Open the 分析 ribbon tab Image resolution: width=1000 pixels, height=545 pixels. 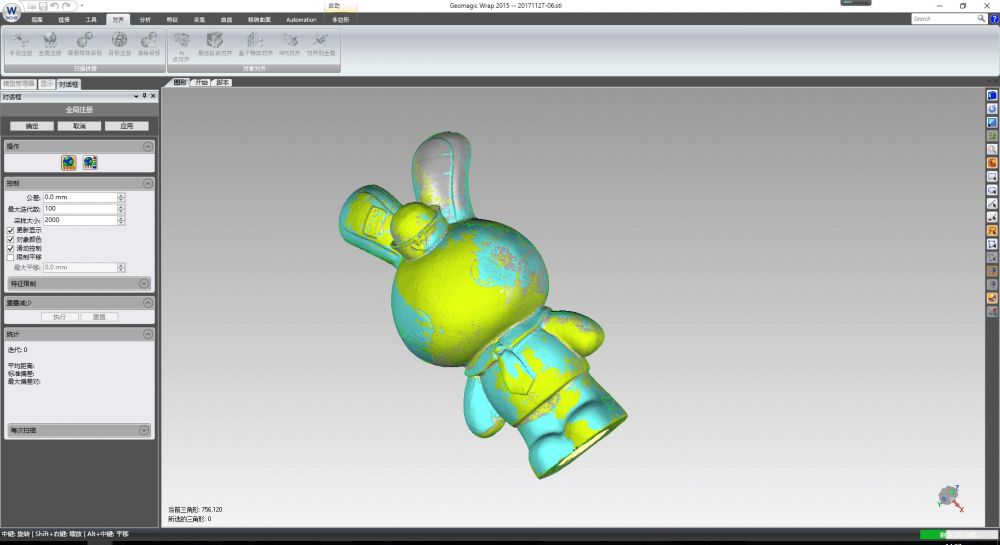pyautogui.click(x=145, y=20)
